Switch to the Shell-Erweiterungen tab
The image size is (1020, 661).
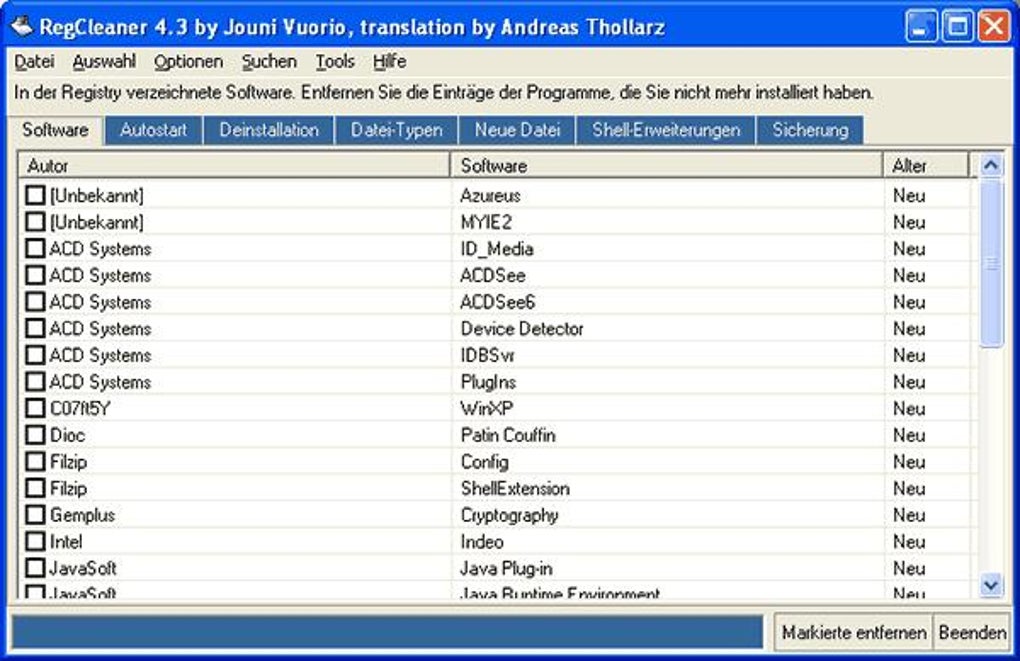point(665,130)
